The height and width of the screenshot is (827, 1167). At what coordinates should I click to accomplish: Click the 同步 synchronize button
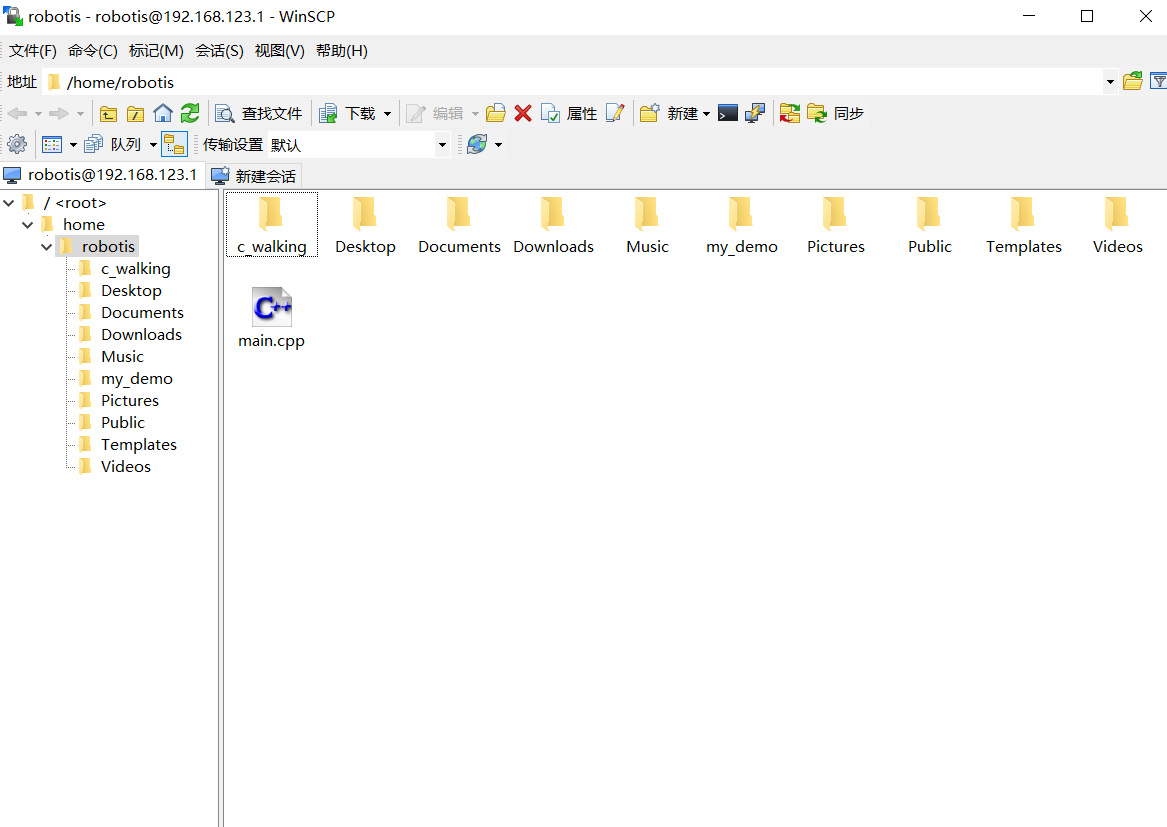[835, 113]
